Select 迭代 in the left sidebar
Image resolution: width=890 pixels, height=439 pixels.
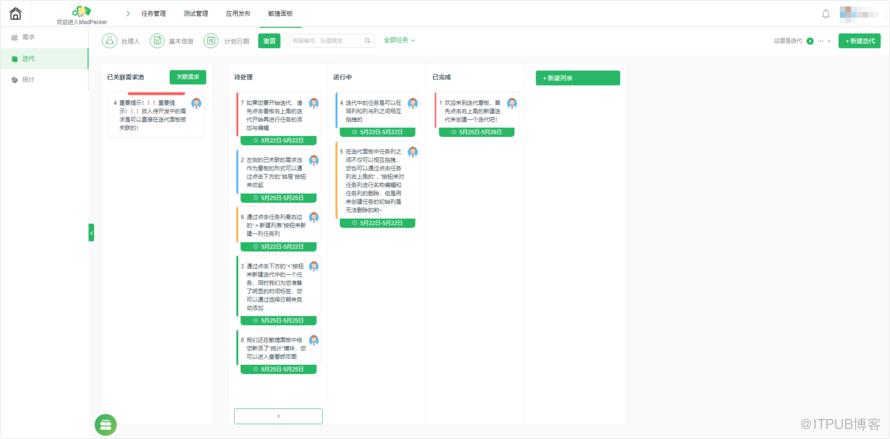44,58
